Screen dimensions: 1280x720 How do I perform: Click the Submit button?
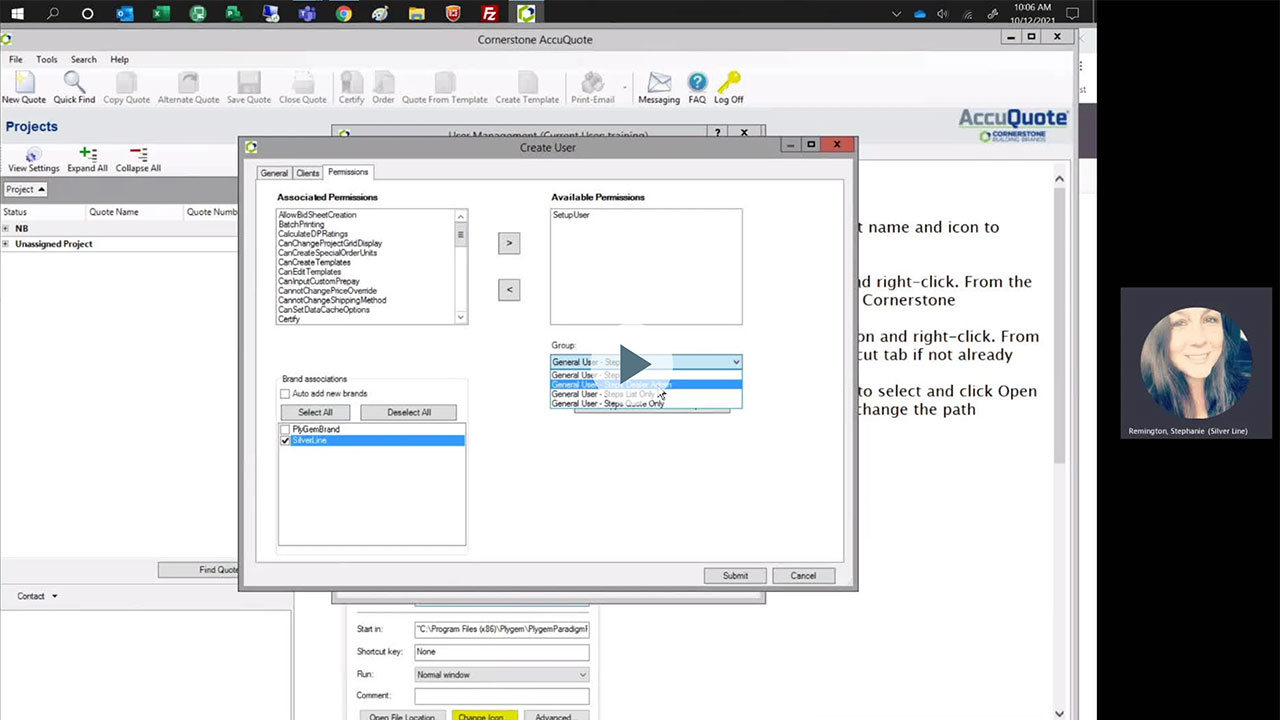(x=735, y=576)
